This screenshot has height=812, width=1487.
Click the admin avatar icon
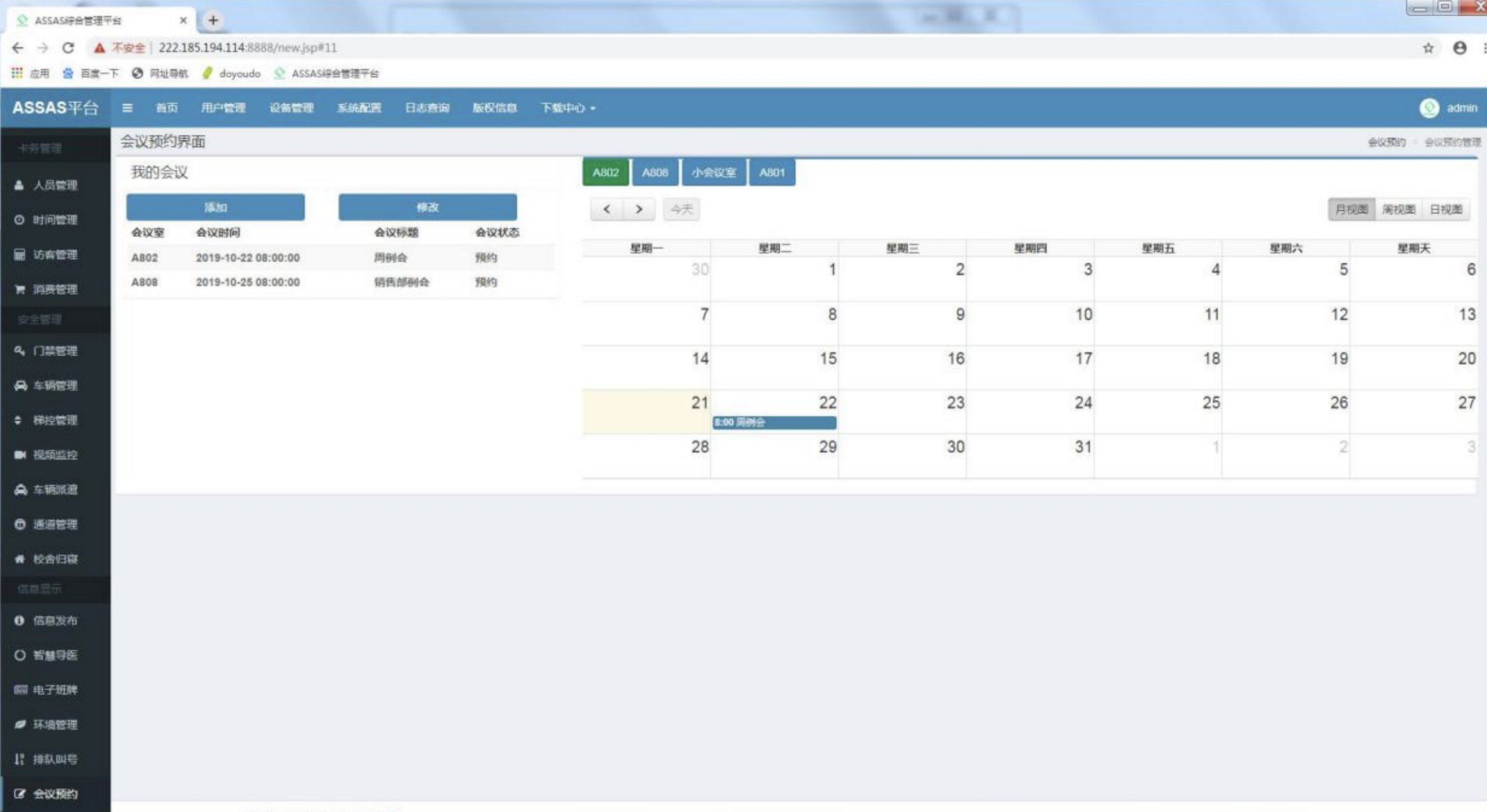(1429, 108)
